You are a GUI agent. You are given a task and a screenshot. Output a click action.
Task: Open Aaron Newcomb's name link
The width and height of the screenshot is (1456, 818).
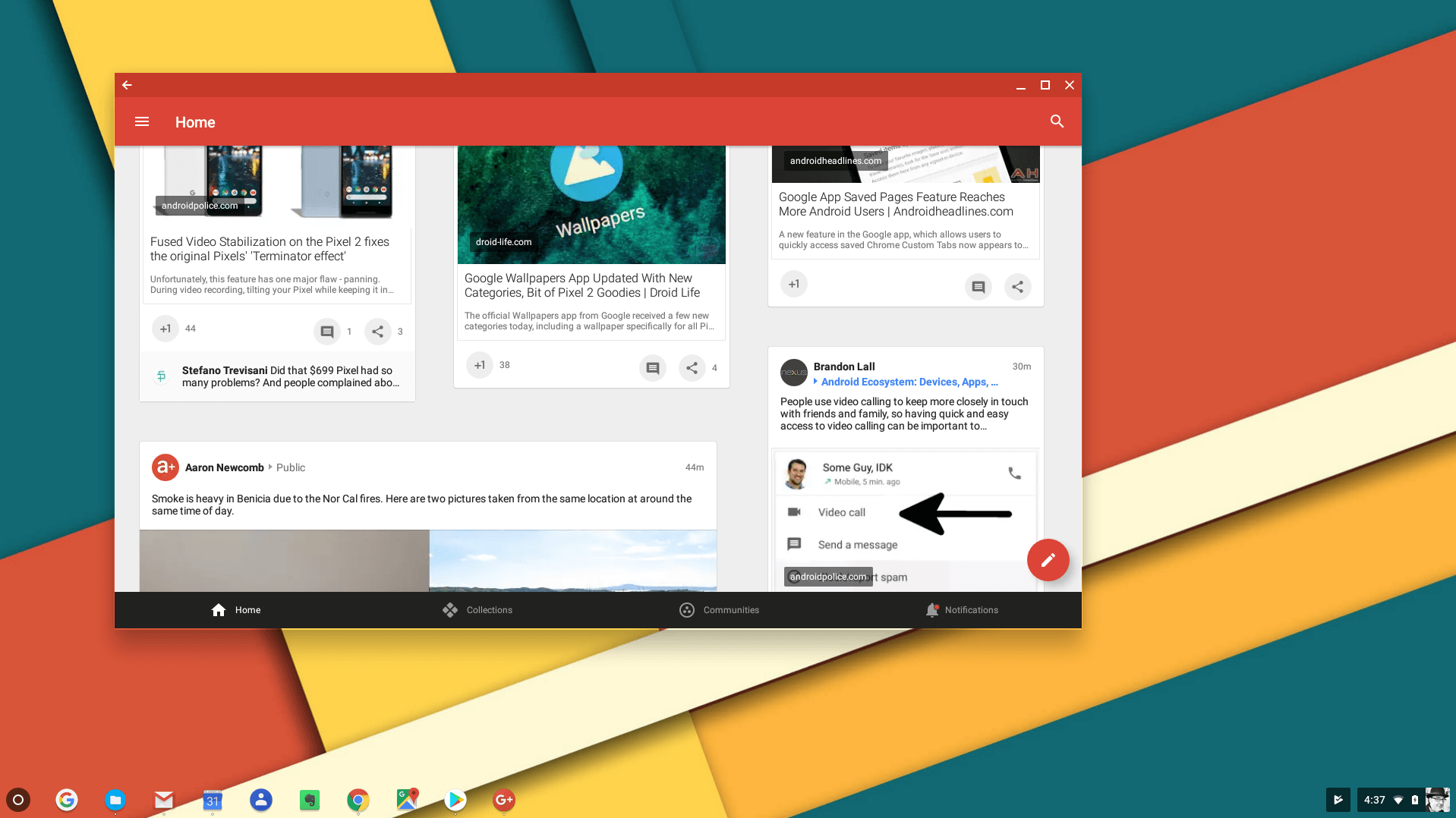(225, 467)
